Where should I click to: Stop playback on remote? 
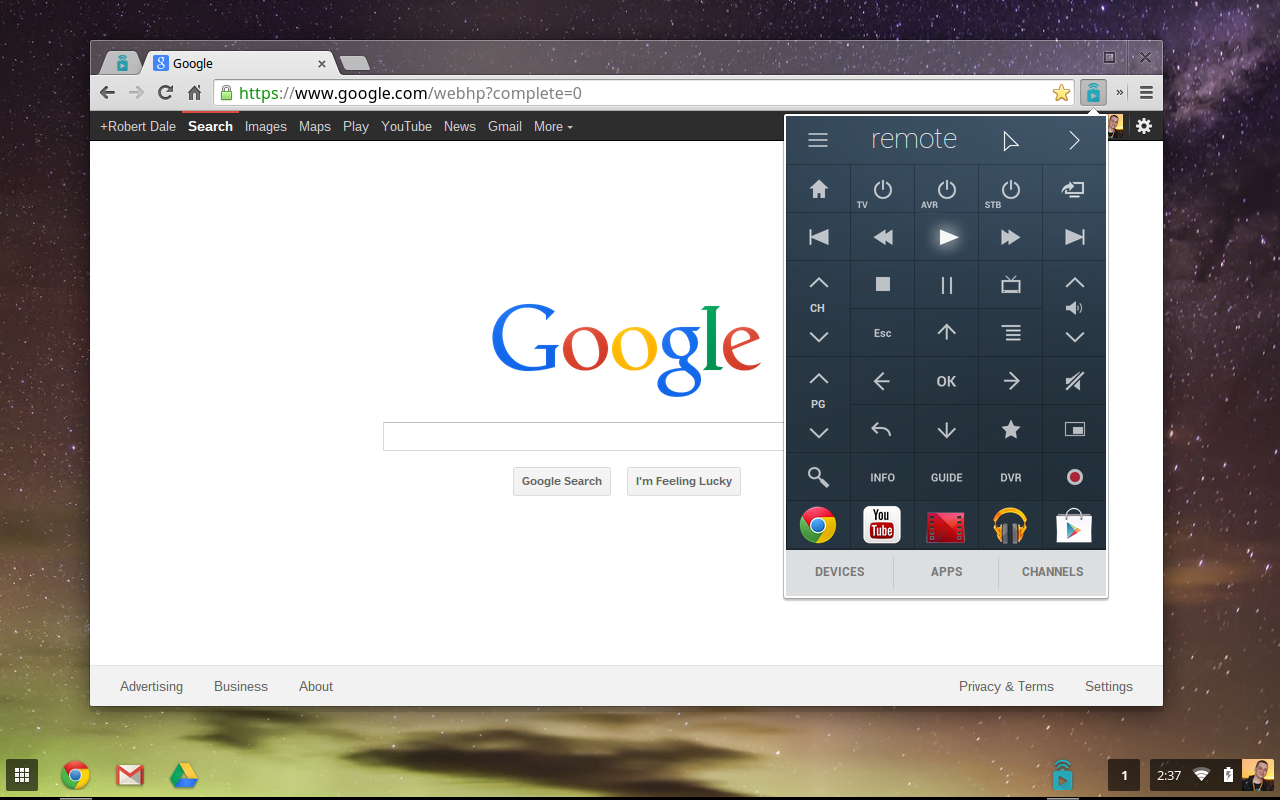coord(882,285)
